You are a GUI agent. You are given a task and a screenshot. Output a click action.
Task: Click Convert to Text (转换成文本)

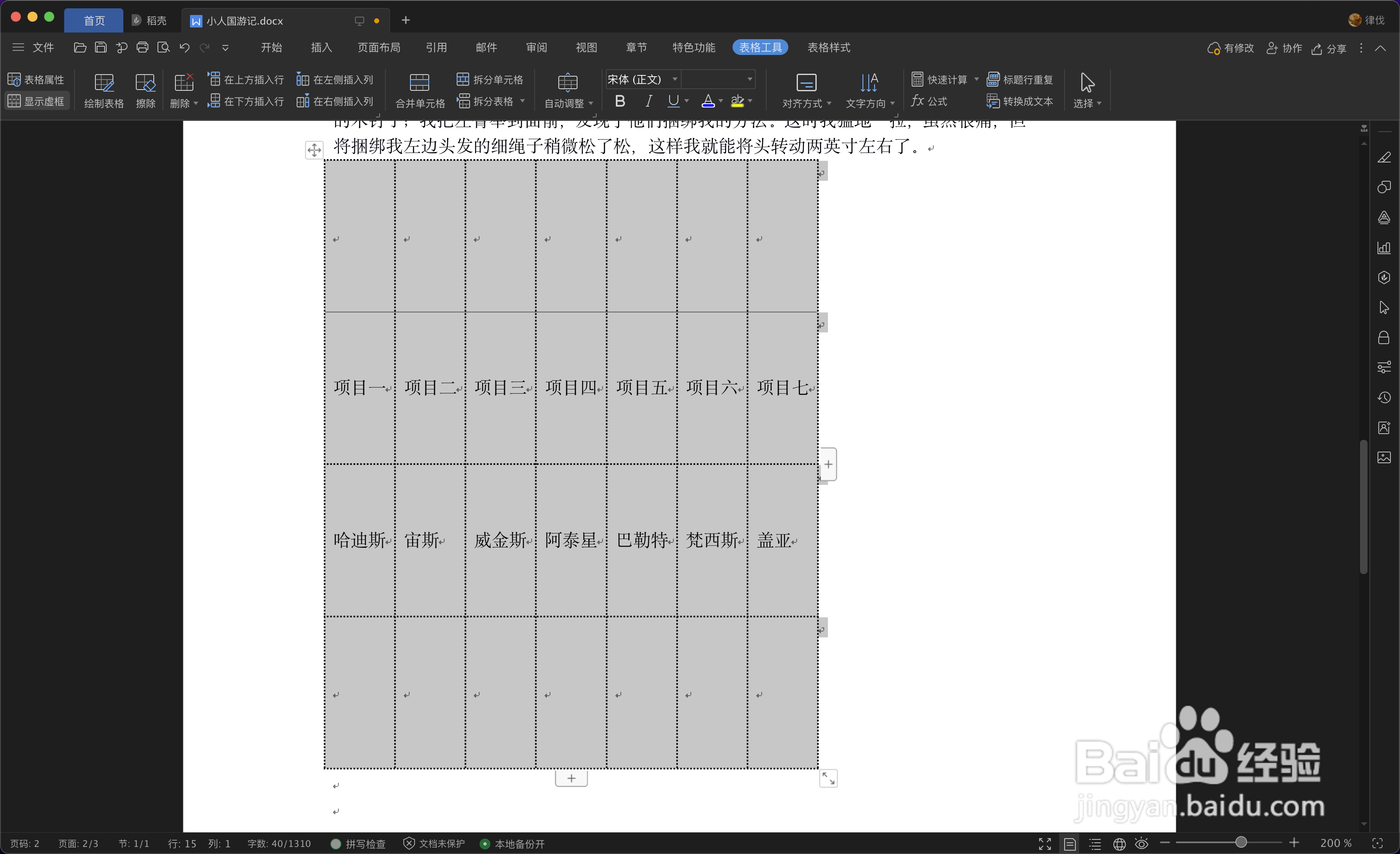[1020, 101]
